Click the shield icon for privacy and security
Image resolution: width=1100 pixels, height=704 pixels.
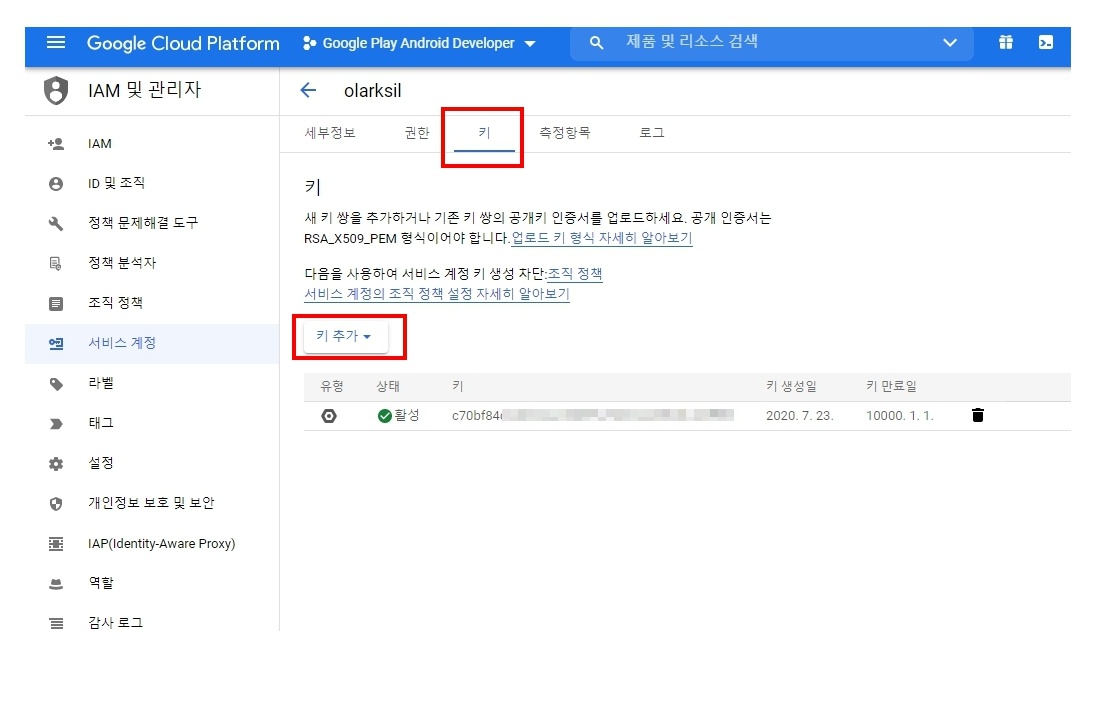pos(56,504)
